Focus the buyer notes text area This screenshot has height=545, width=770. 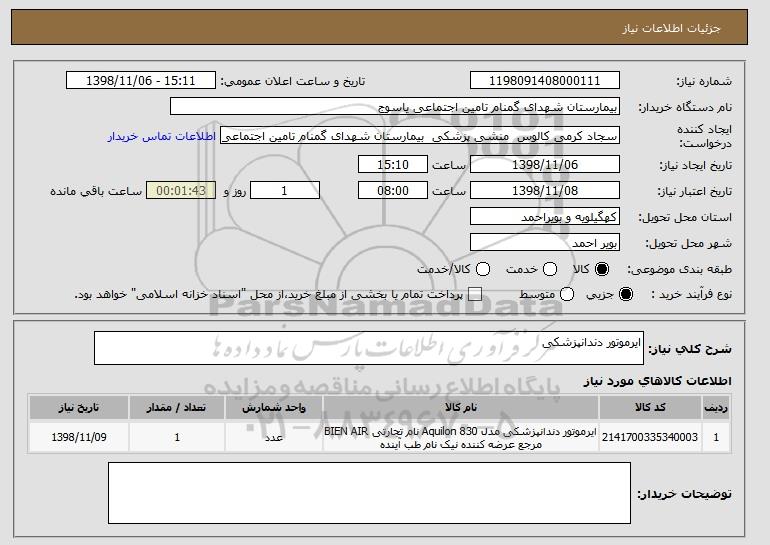(x=370, y=494)
